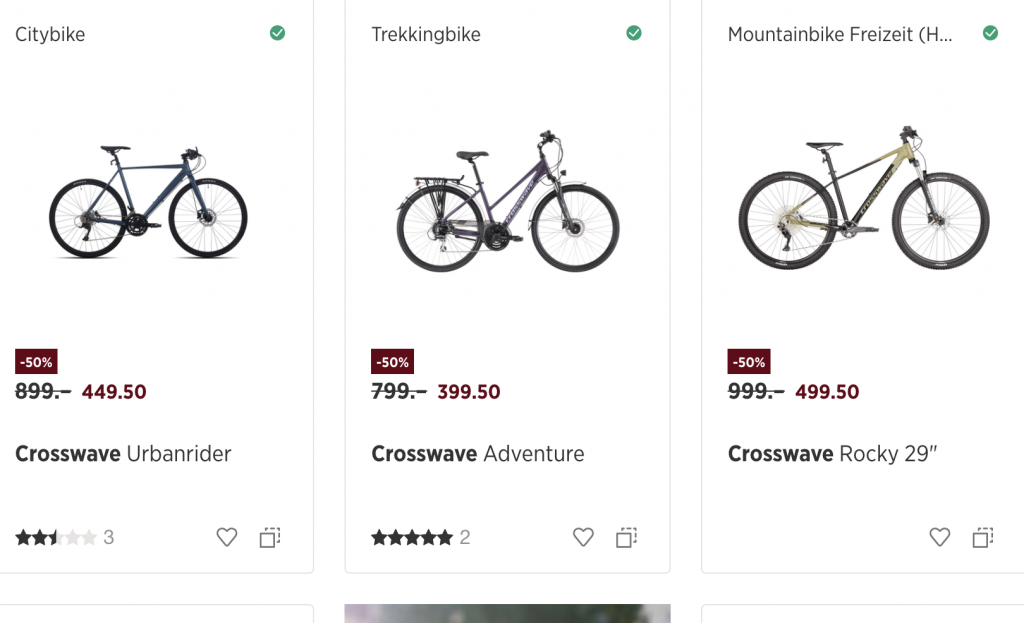View the Urbanrider citybike image
The width and height of the screenshot is (1024, 623).
click(x=148, y=200)
